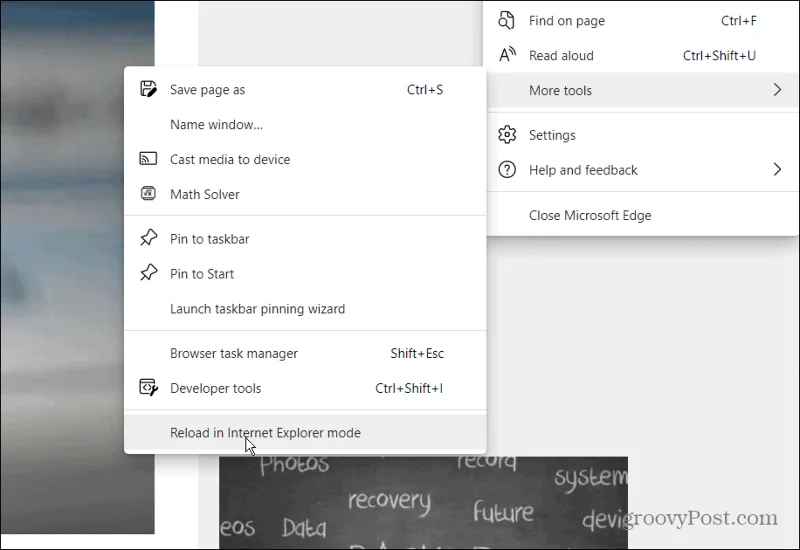Select Pin to Start

[x=305, y=274]
